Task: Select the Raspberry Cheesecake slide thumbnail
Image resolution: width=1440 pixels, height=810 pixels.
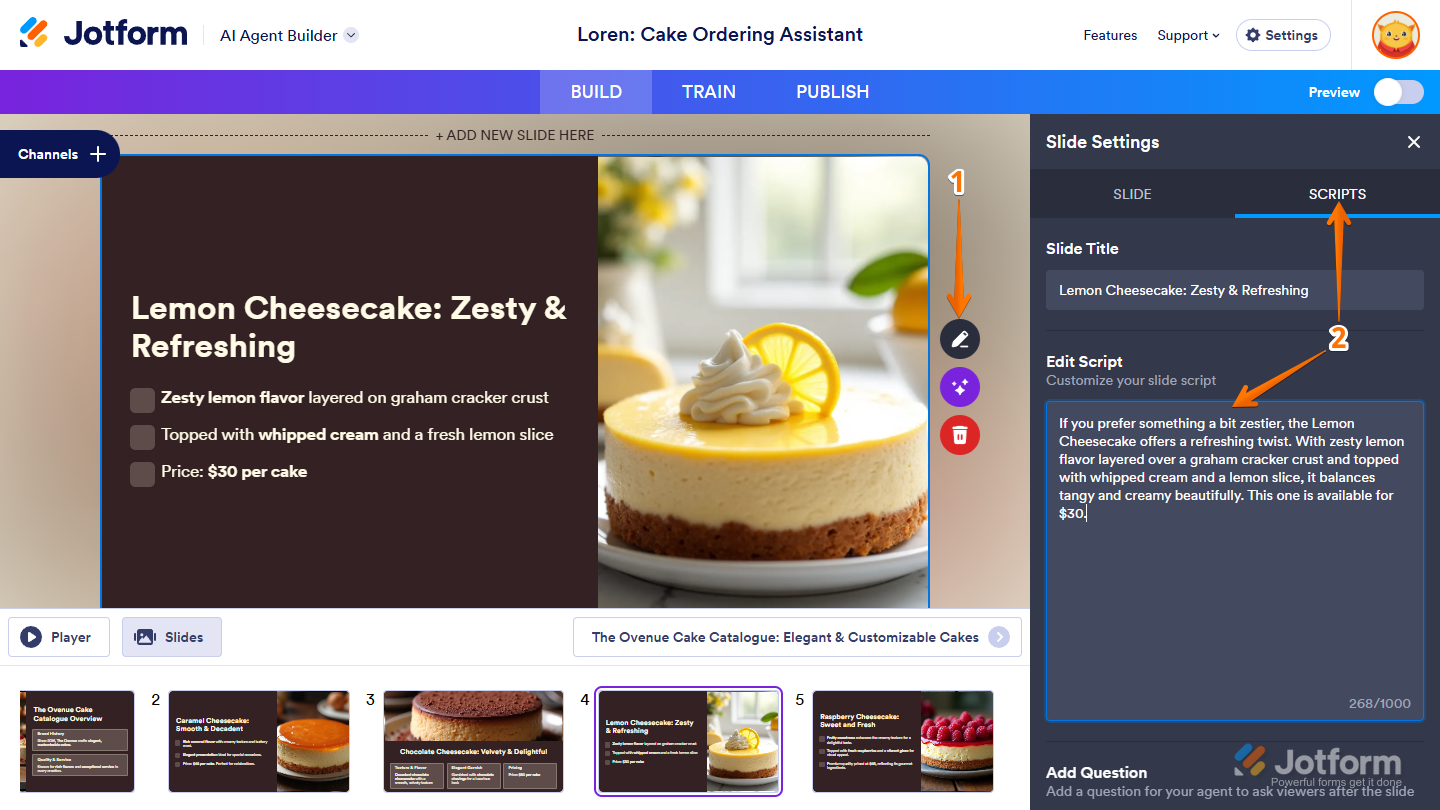Action: 903,741
